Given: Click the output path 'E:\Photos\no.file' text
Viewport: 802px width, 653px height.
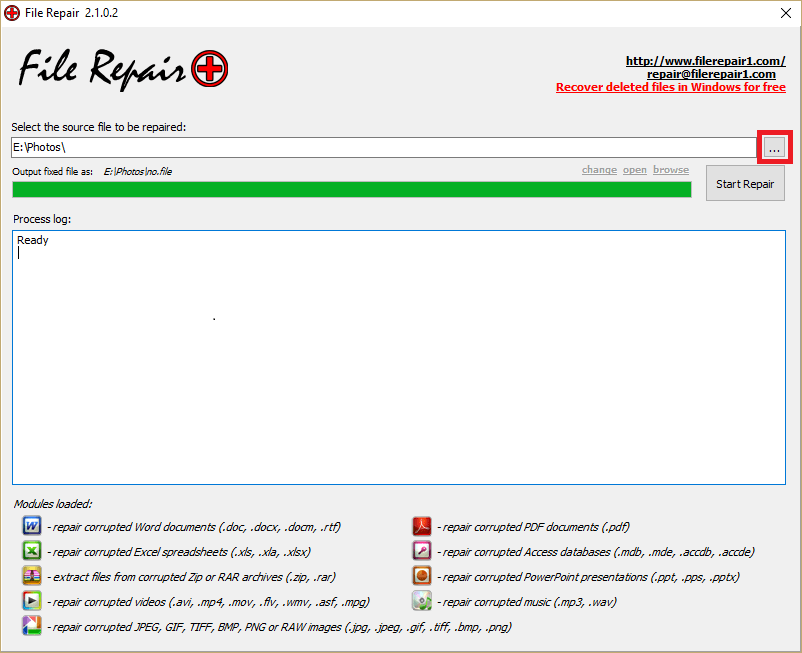Looking at the screenshot, I should pos(138,172).
